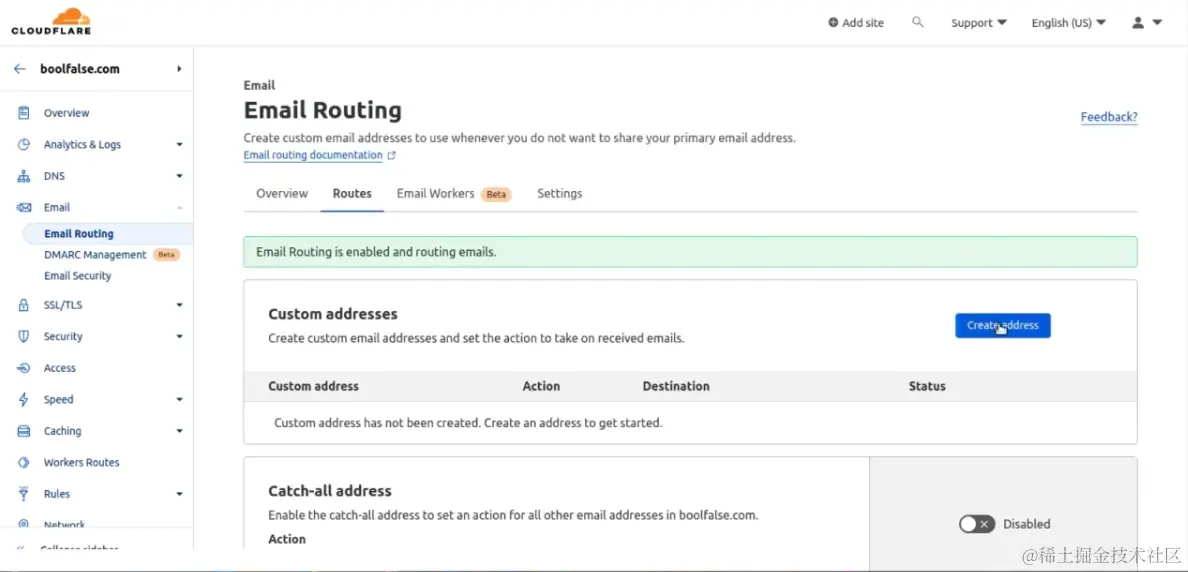This screenshot has height=572, width=1188.
Task: Expand the account menu arrow
Action: point(1157,23)
